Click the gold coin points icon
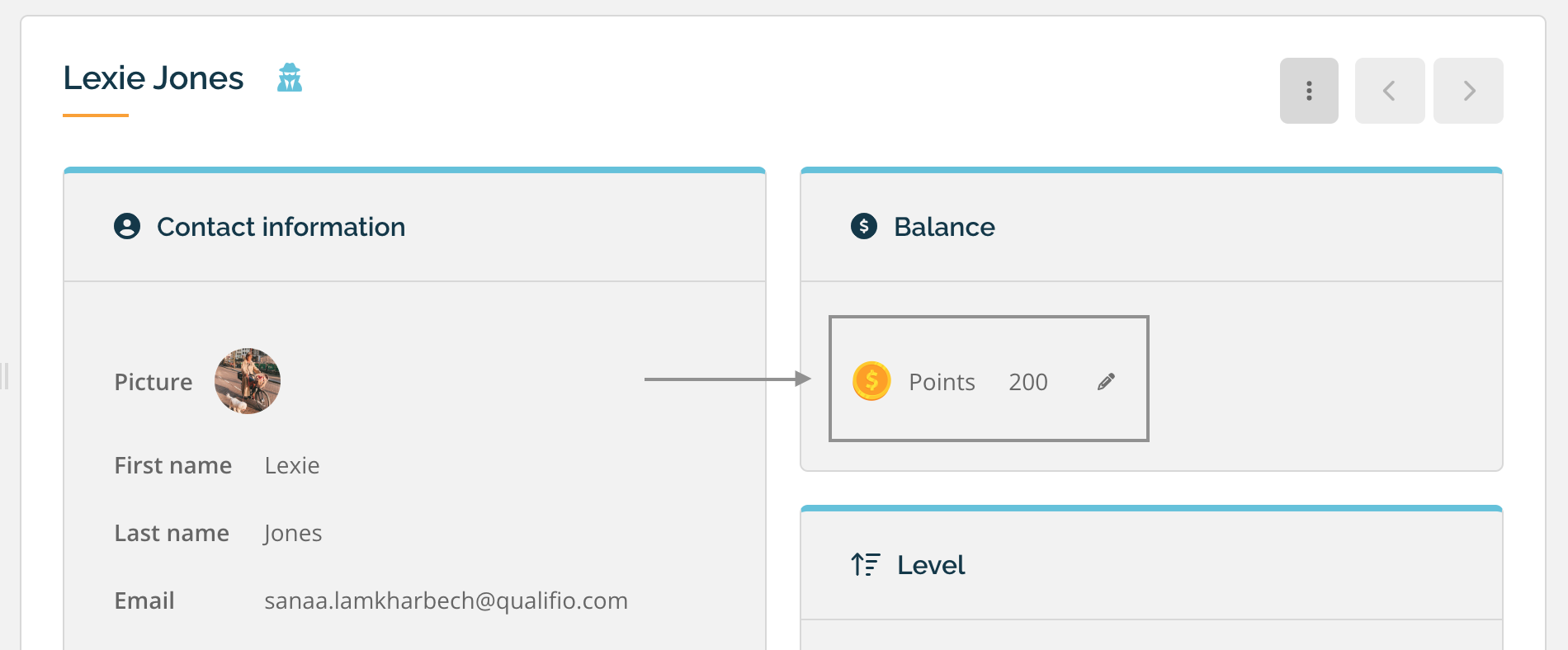The image size is (1568, 650). point(871,381)
